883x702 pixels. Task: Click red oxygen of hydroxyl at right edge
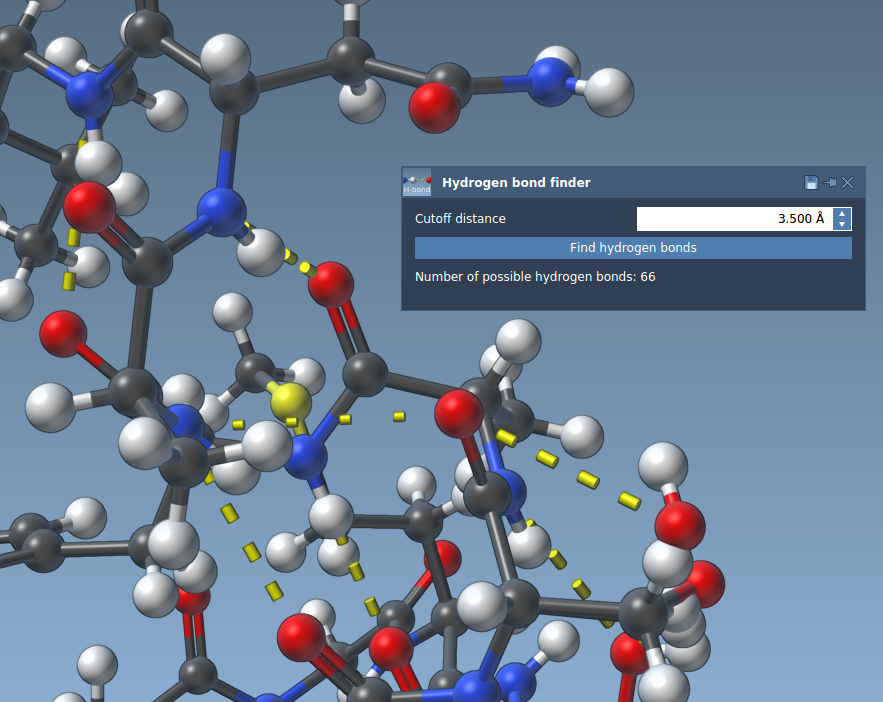pos(680,524)
